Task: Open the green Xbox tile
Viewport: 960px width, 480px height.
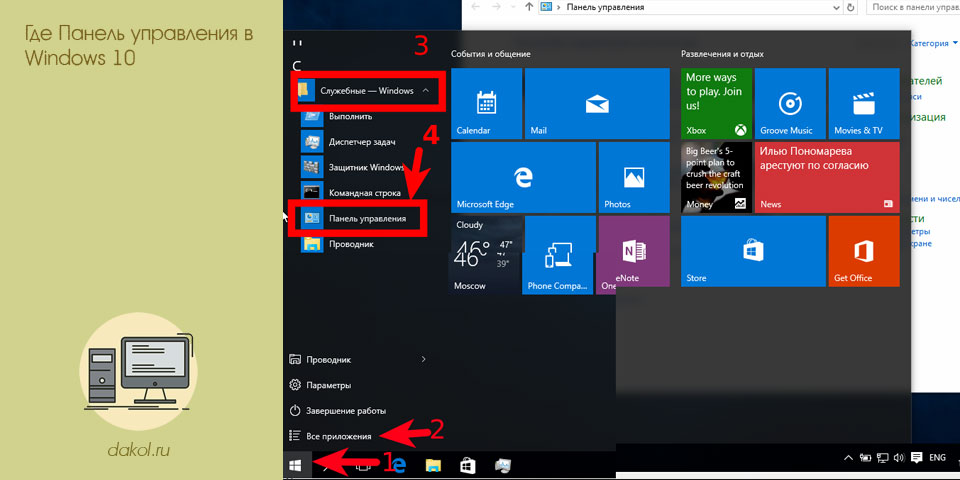Action: pos(716,103)
